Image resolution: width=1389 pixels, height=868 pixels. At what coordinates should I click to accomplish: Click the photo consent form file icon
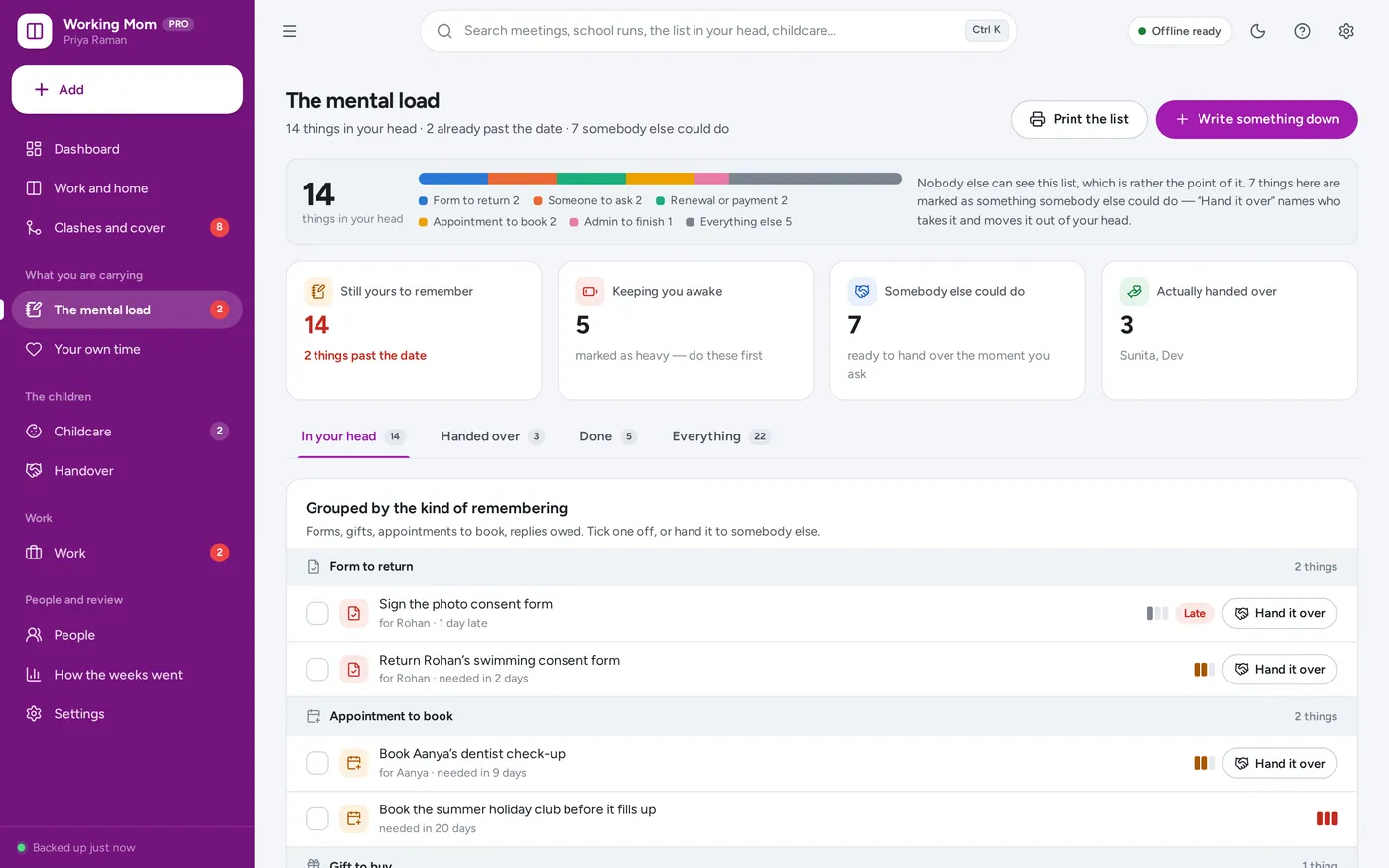[354, 613]
